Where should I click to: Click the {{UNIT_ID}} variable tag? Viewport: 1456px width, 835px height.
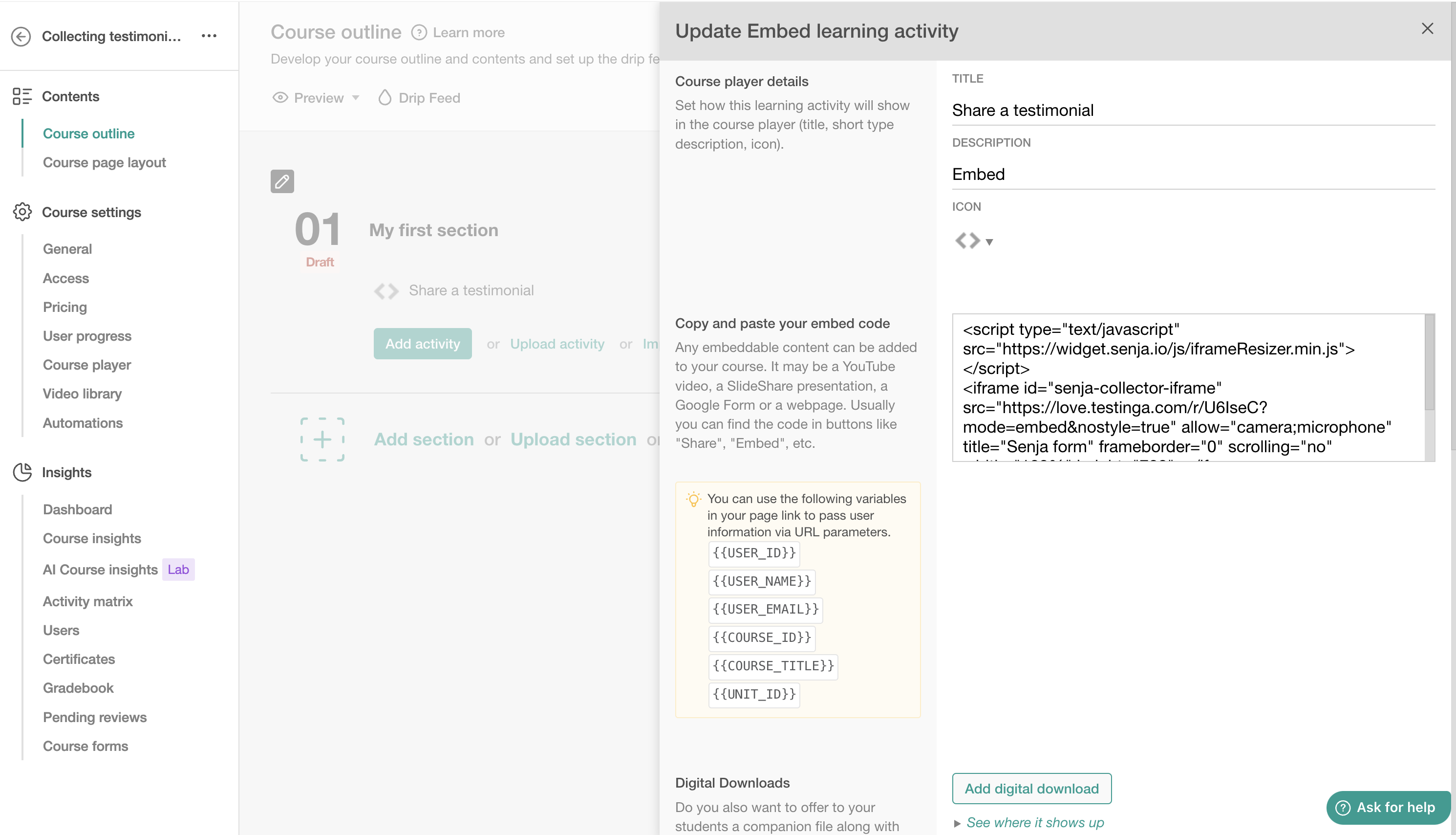tap(754, 695)
